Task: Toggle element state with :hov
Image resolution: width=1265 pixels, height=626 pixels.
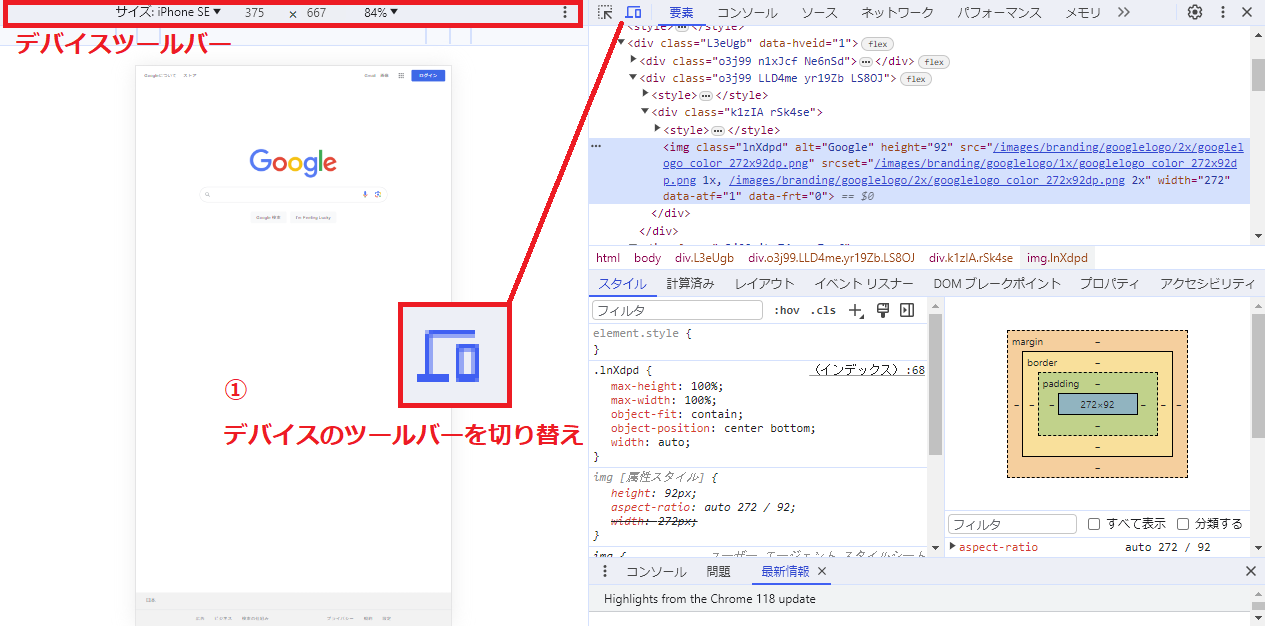Action: coord(787,310)
